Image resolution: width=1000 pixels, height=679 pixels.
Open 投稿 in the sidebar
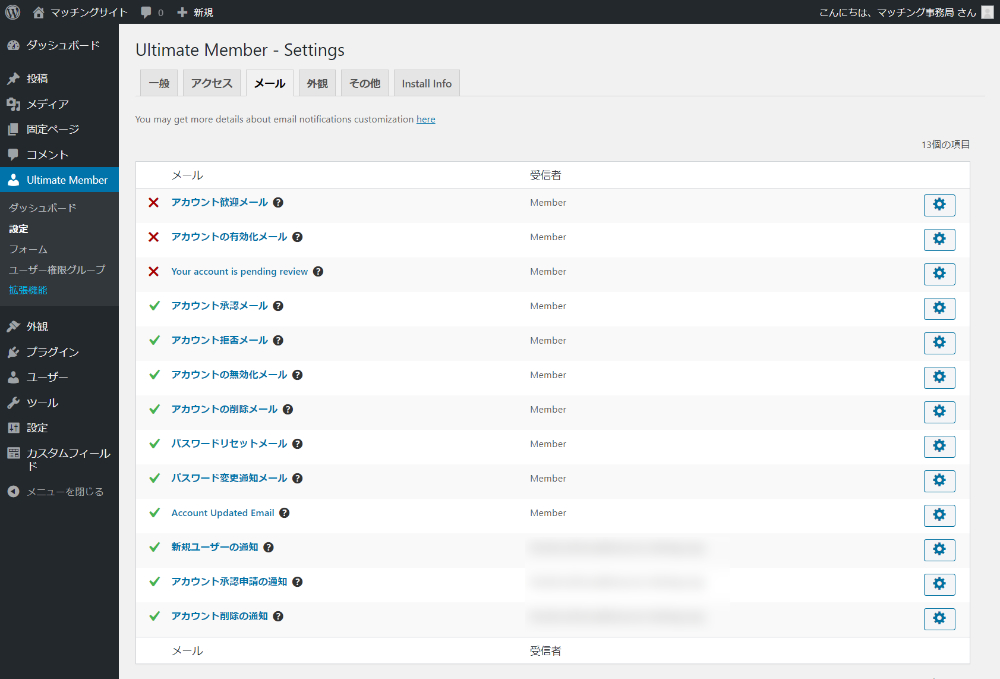(x=59, y=78)
